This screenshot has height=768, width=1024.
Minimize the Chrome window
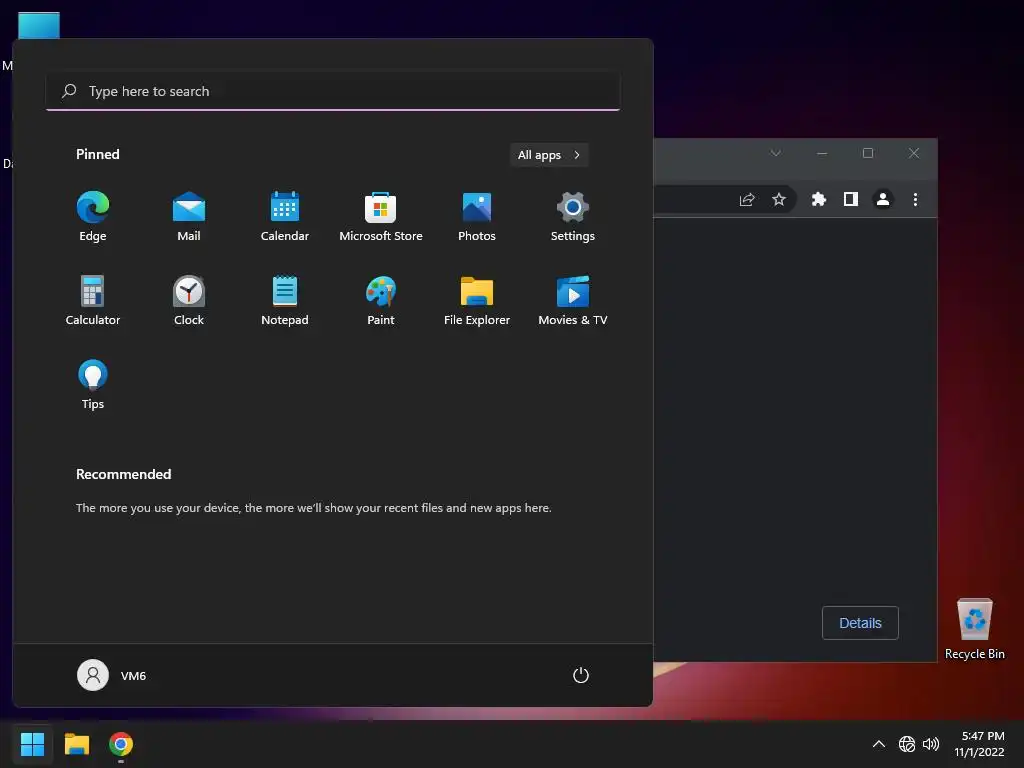click(x=822, y=153)
